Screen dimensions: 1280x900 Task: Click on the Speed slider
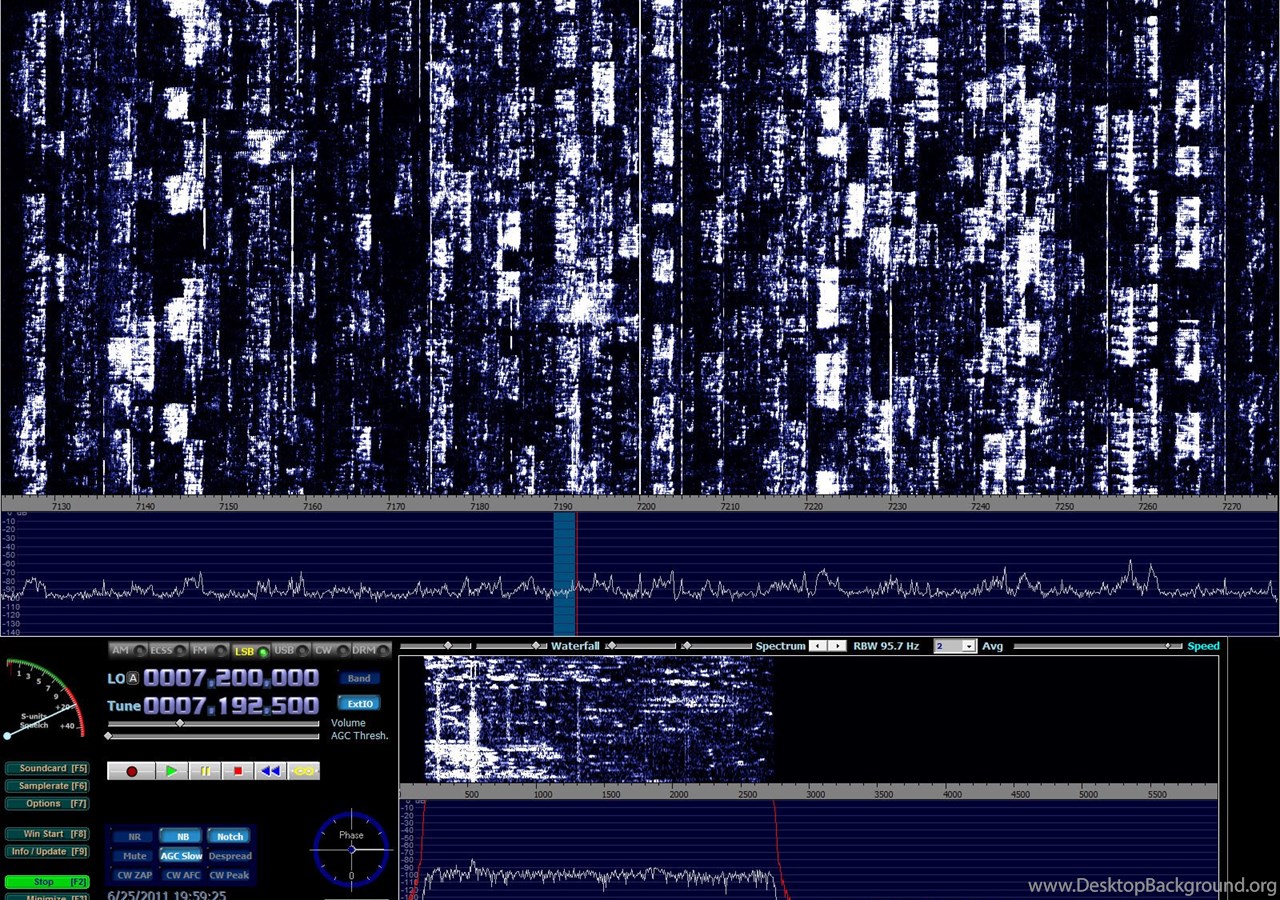coord(1097,646)
